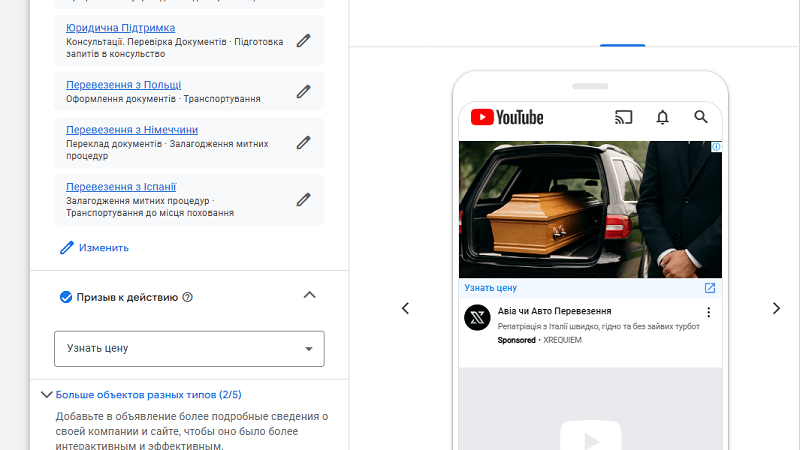Viewport: 800px width, 450px height.
Task: Click the external link icon in ad
Action: point(710,288)
